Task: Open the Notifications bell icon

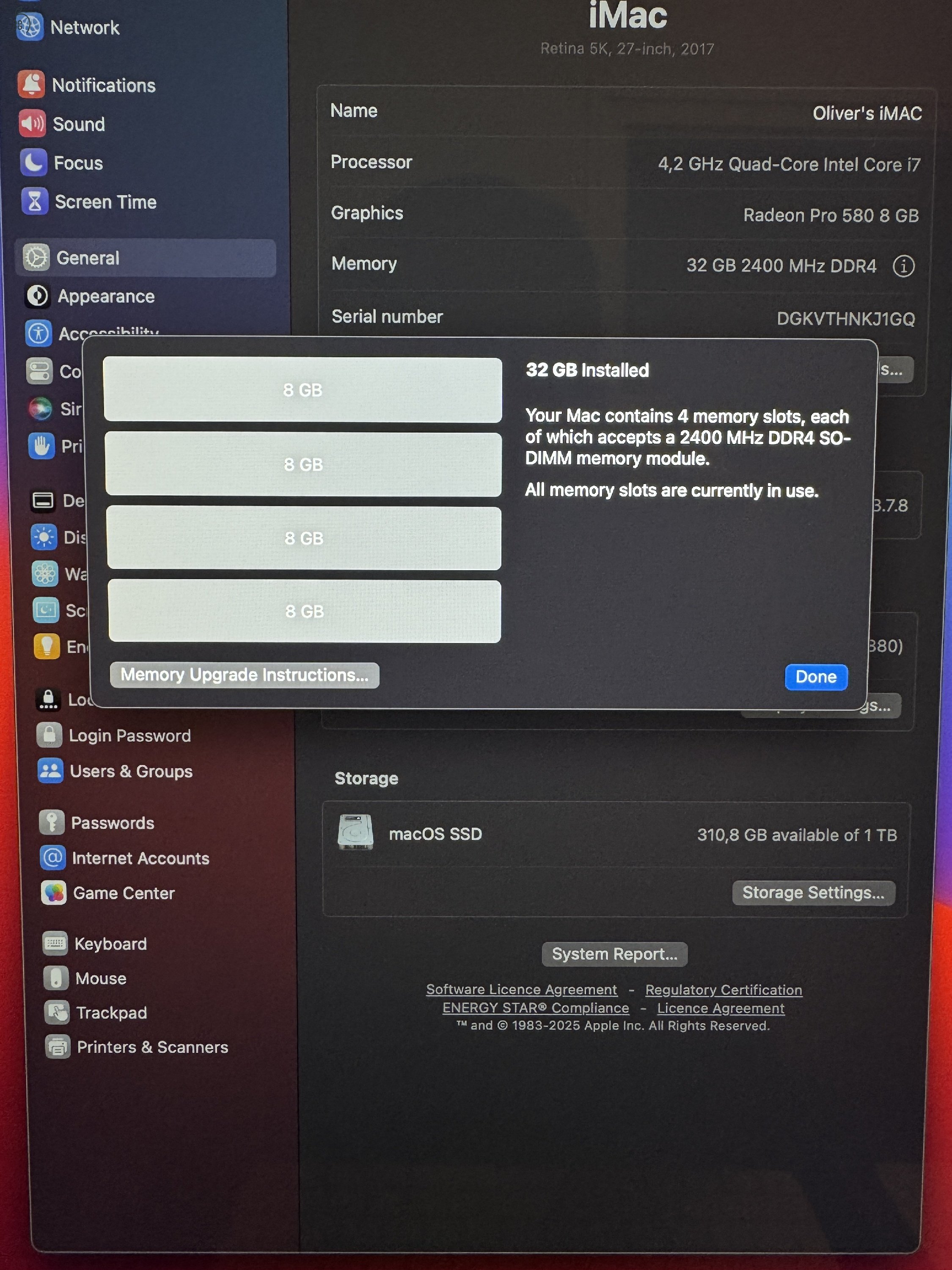Action: tap(31, 84)
